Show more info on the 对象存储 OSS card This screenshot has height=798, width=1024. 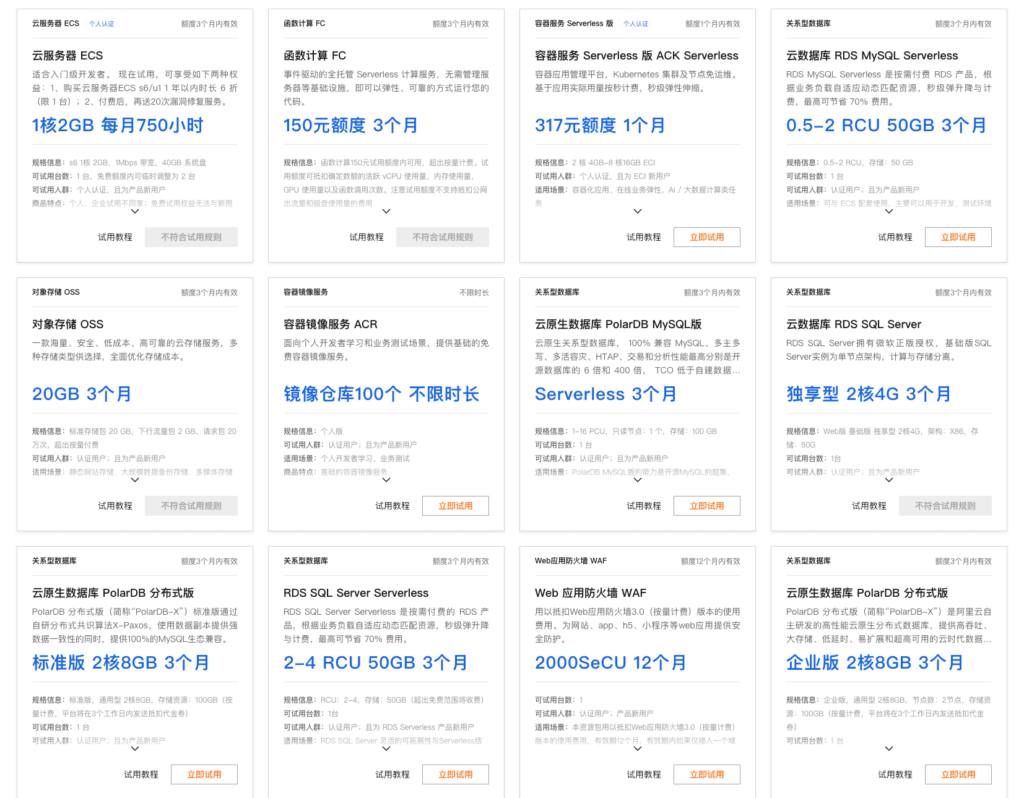(x=135, y=480)
